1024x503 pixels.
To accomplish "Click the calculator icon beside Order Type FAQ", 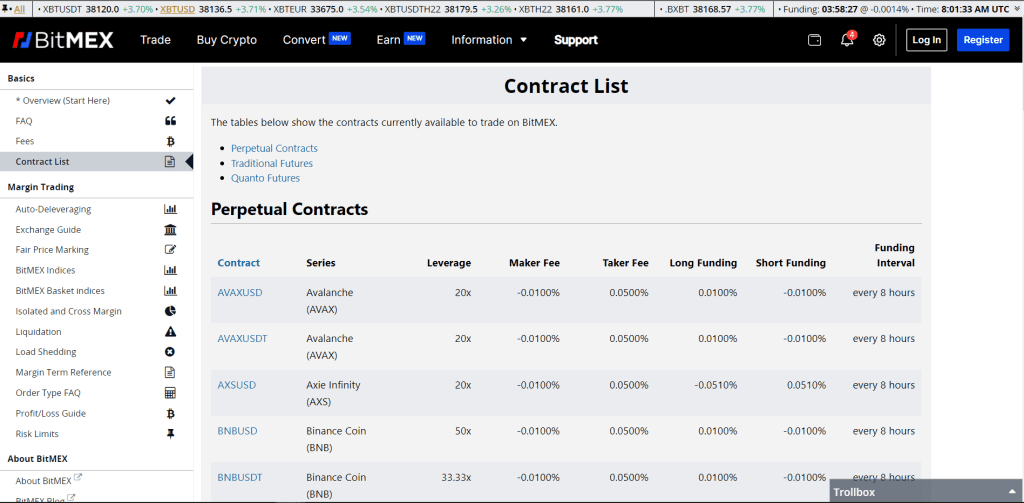I will (170, 393).
